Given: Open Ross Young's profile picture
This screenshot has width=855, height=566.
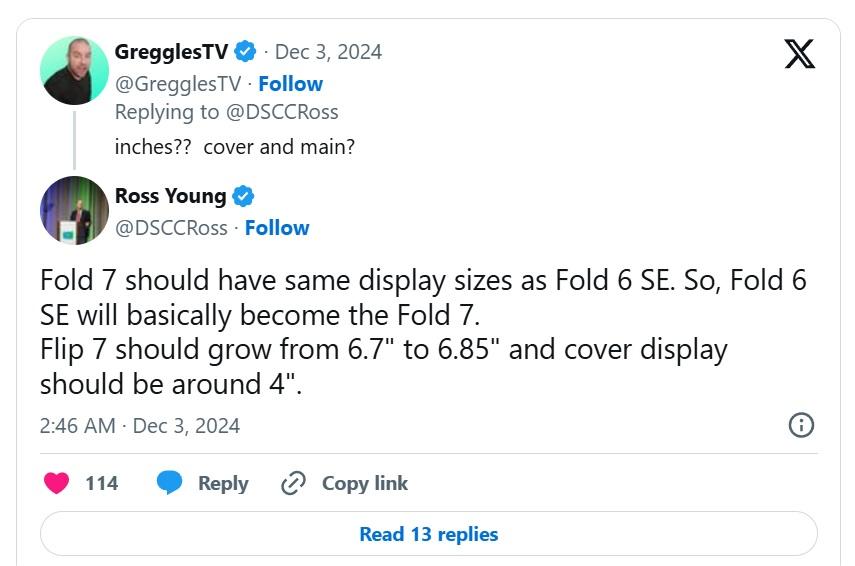Looking at the screenshot, I should tap(74, 211).
